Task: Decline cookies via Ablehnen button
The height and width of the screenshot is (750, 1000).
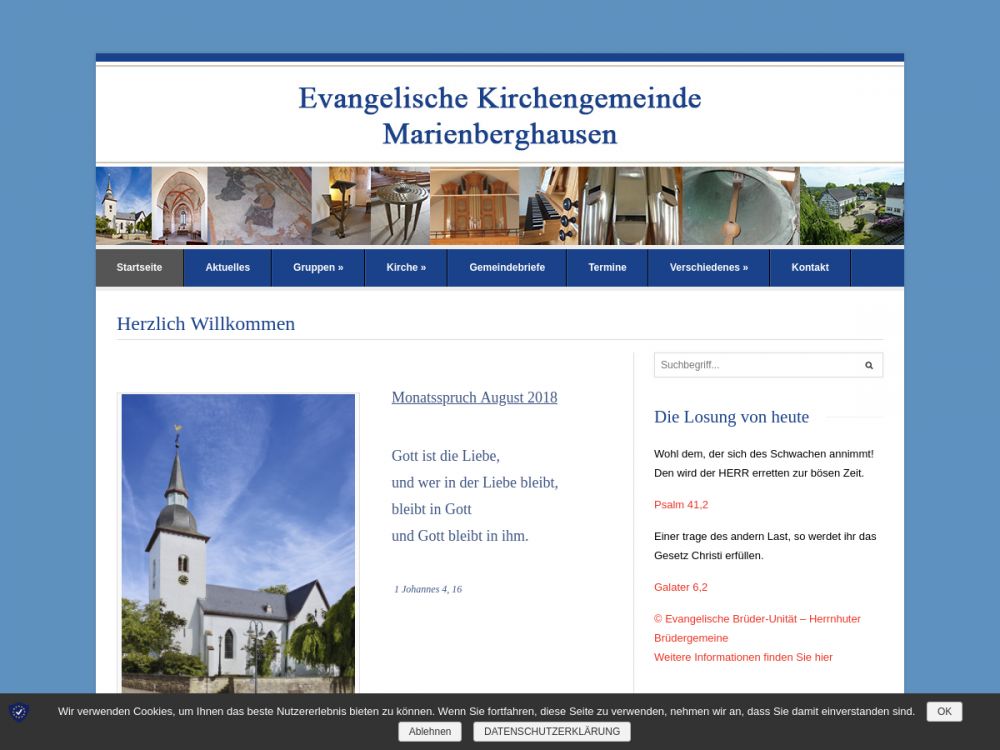Action: click(429, 732)
